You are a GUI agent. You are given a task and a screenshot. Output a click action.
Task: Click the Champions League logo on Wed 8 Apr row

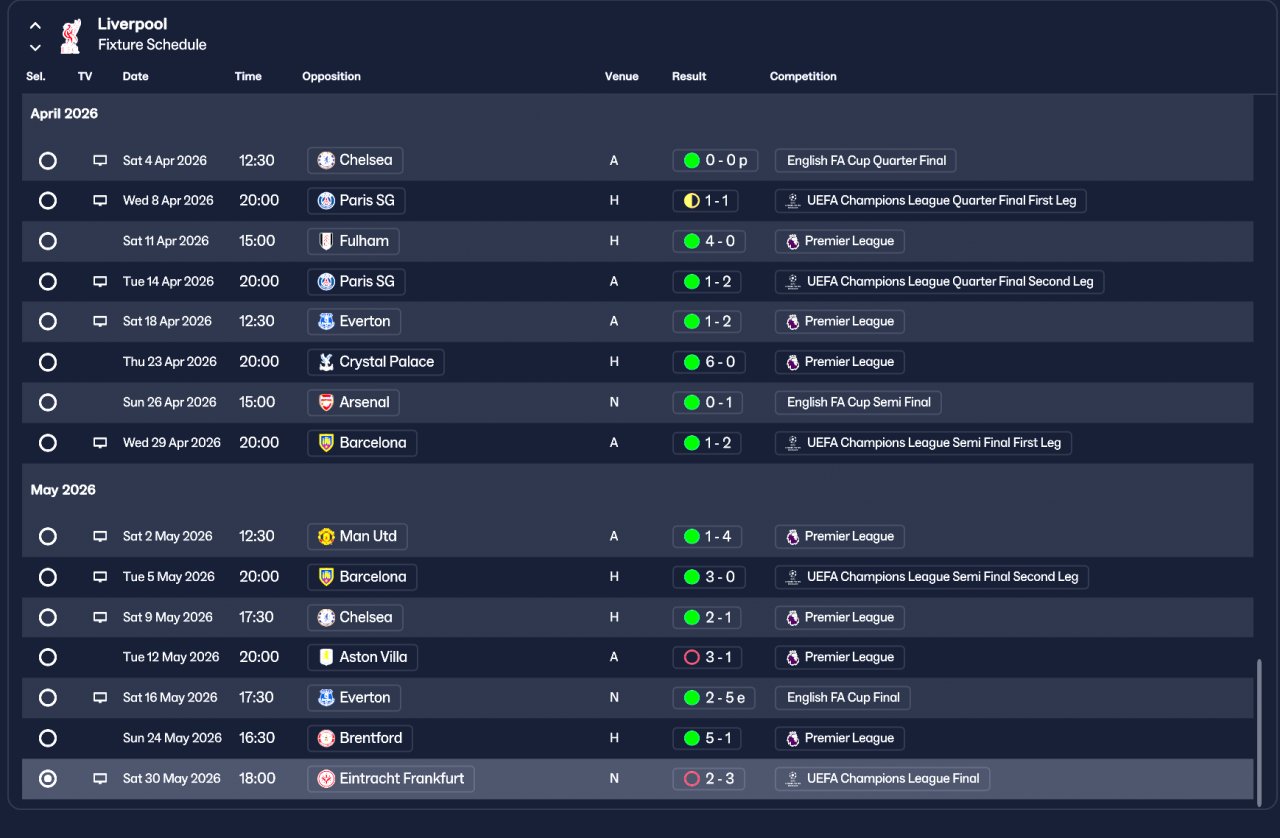[793, 200]
